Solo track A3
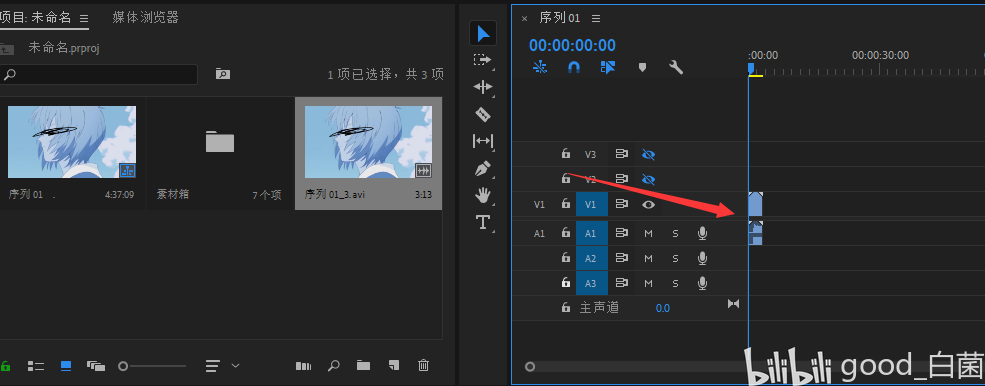Image resolution: width=985 pixels, height=386 pixels. 675,284
